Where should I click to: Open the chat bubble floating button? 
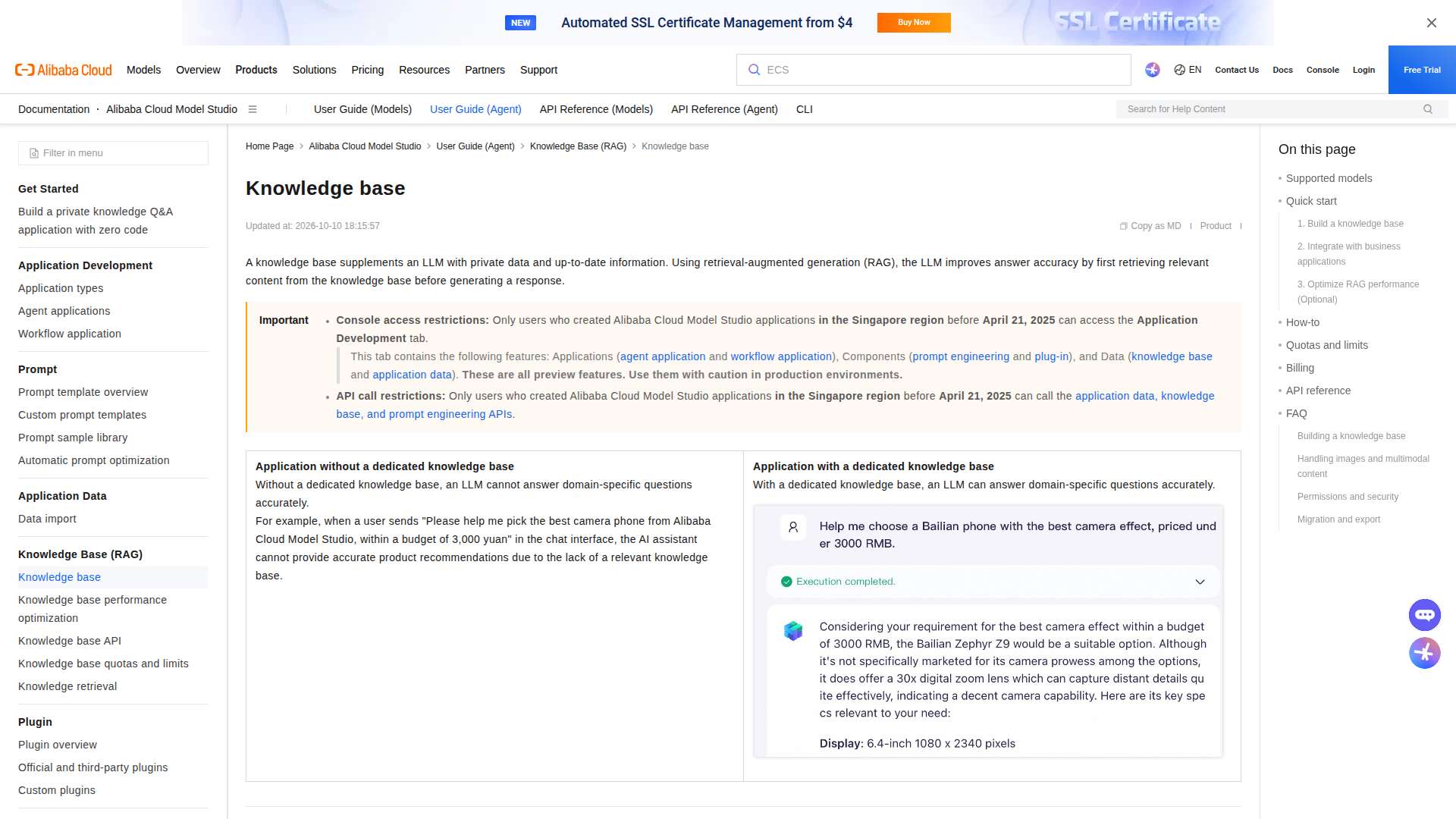coord(1425,615)
